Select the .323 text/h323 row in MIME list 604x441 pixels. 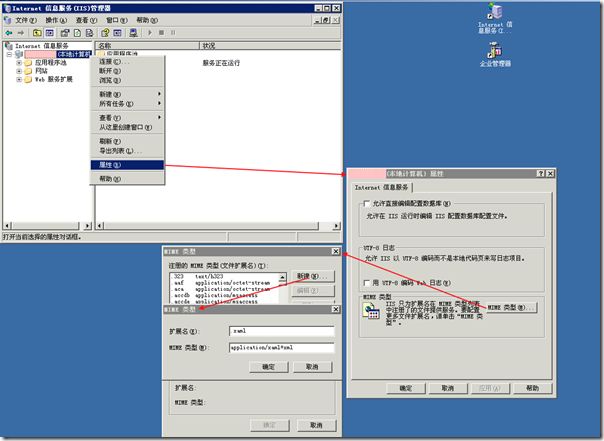(x=224, y=277)
